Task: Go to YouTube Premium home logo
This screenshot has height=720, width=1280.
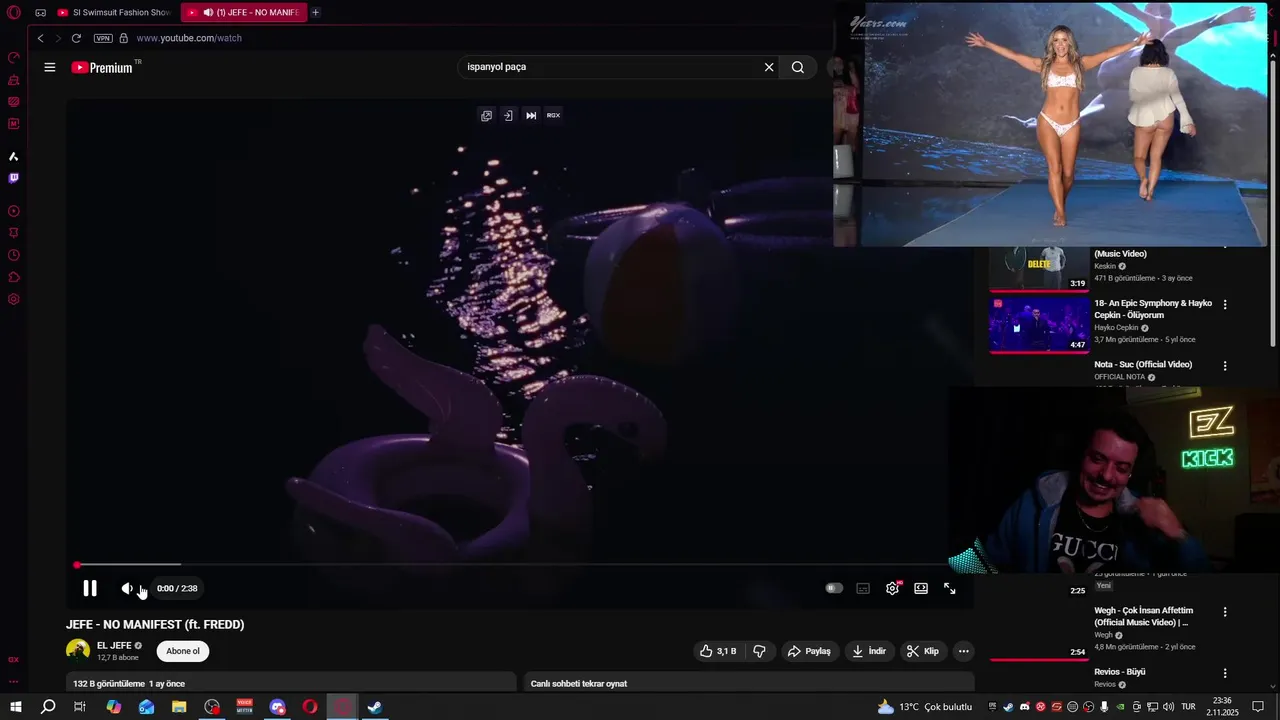Action: 102,67
